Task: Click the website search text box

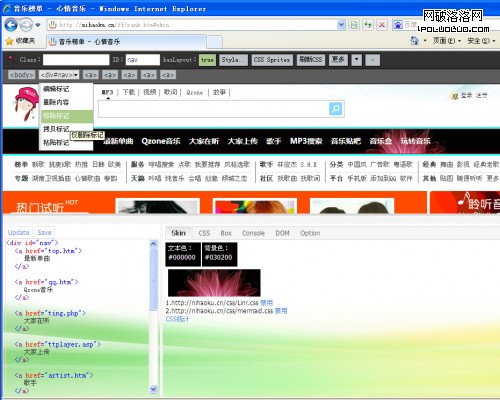Action: click(213, 109)
